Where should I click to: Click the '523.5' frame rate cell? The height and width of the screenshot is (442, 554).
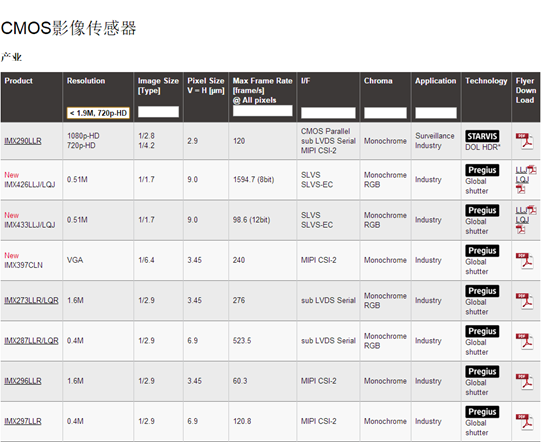click(242, 341)
